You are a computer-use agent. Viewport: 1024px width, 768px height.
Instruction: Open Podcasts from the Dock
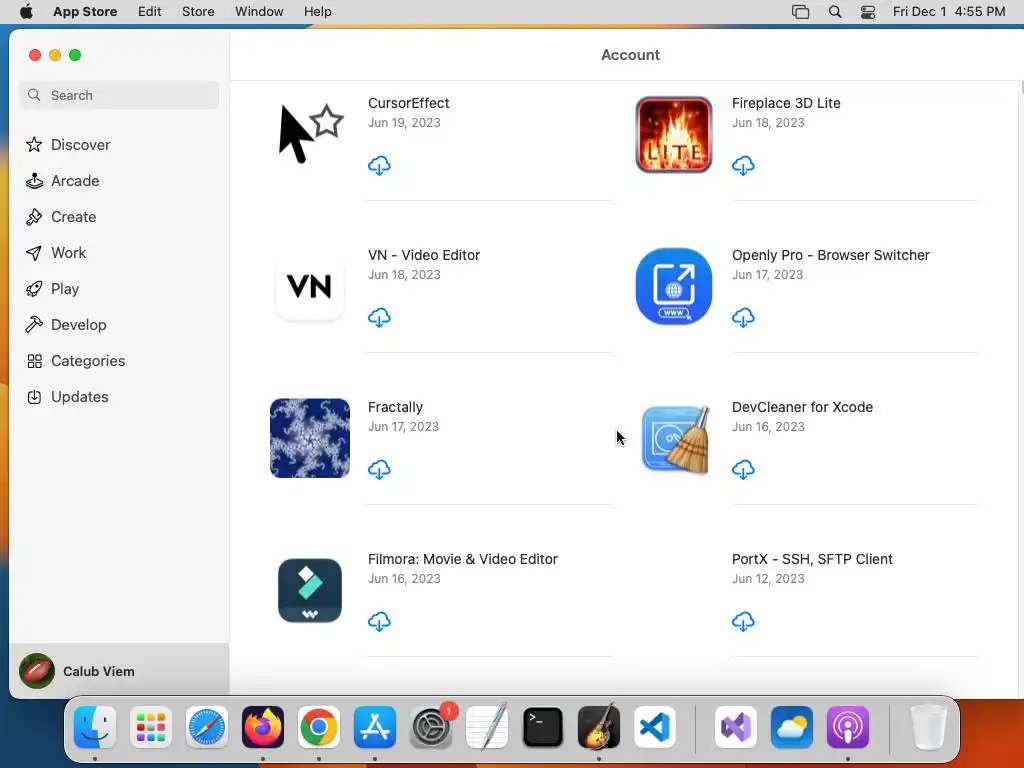coord(848,727)
